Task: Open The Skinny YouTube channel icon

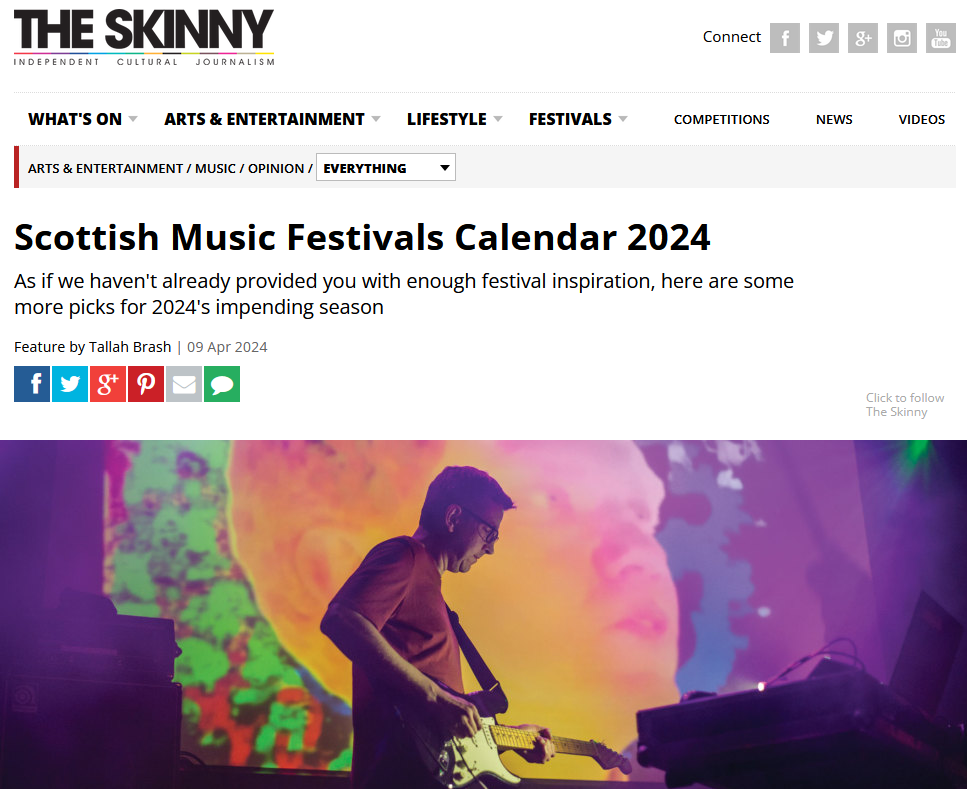Action: [x=940, y=38]
